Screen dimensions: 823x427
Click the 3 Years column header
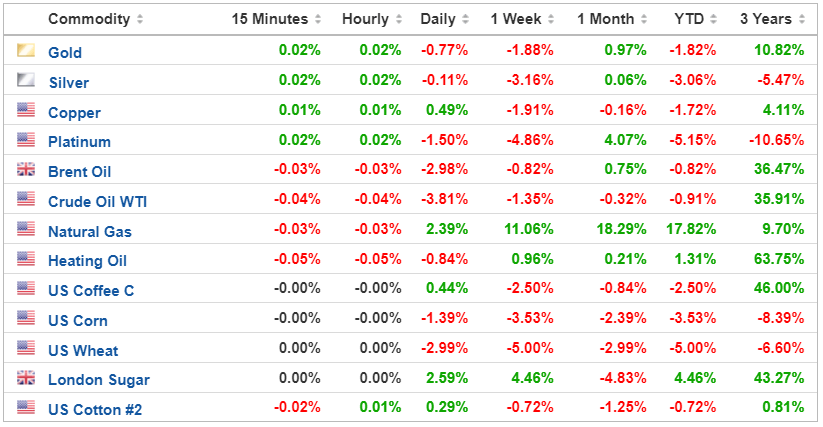[765, 20]
